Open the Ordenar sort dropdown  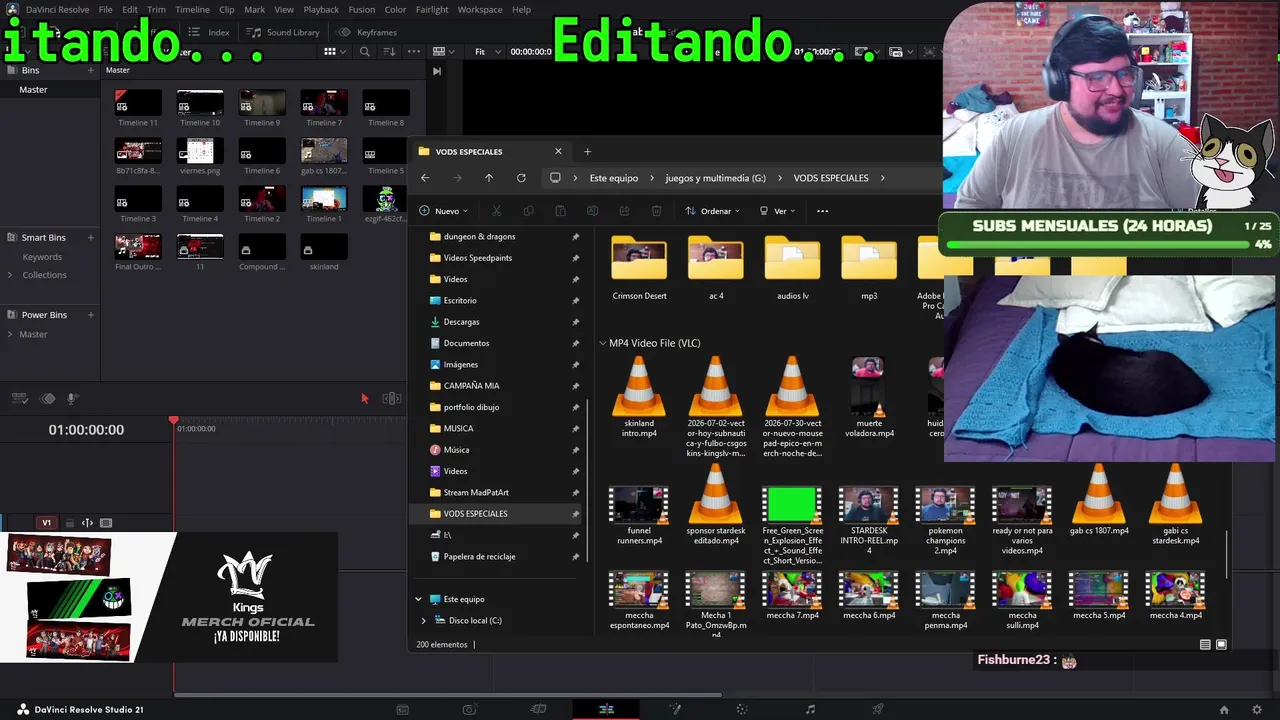pos(712,211)
